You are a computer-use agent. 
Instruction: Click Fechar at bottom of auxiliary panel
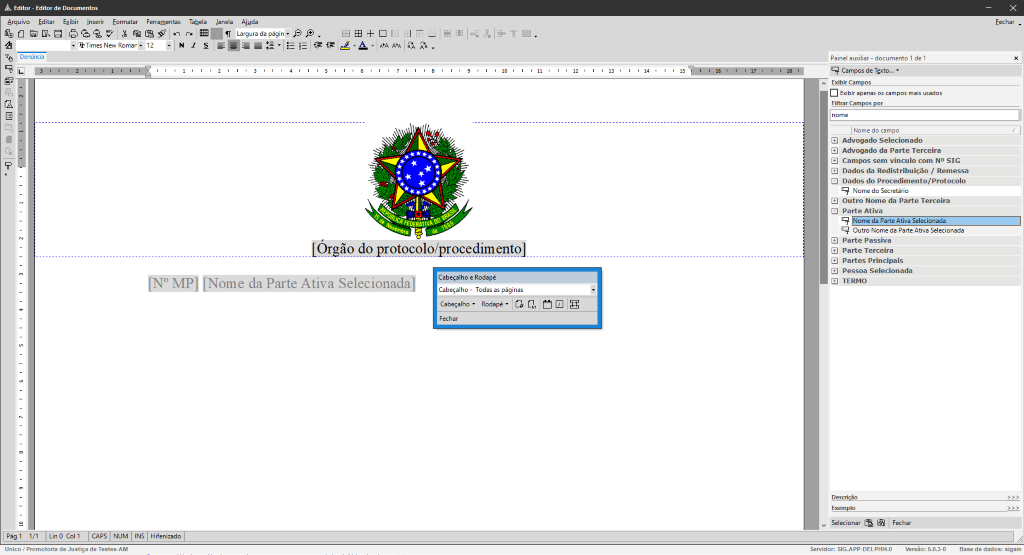901,523
